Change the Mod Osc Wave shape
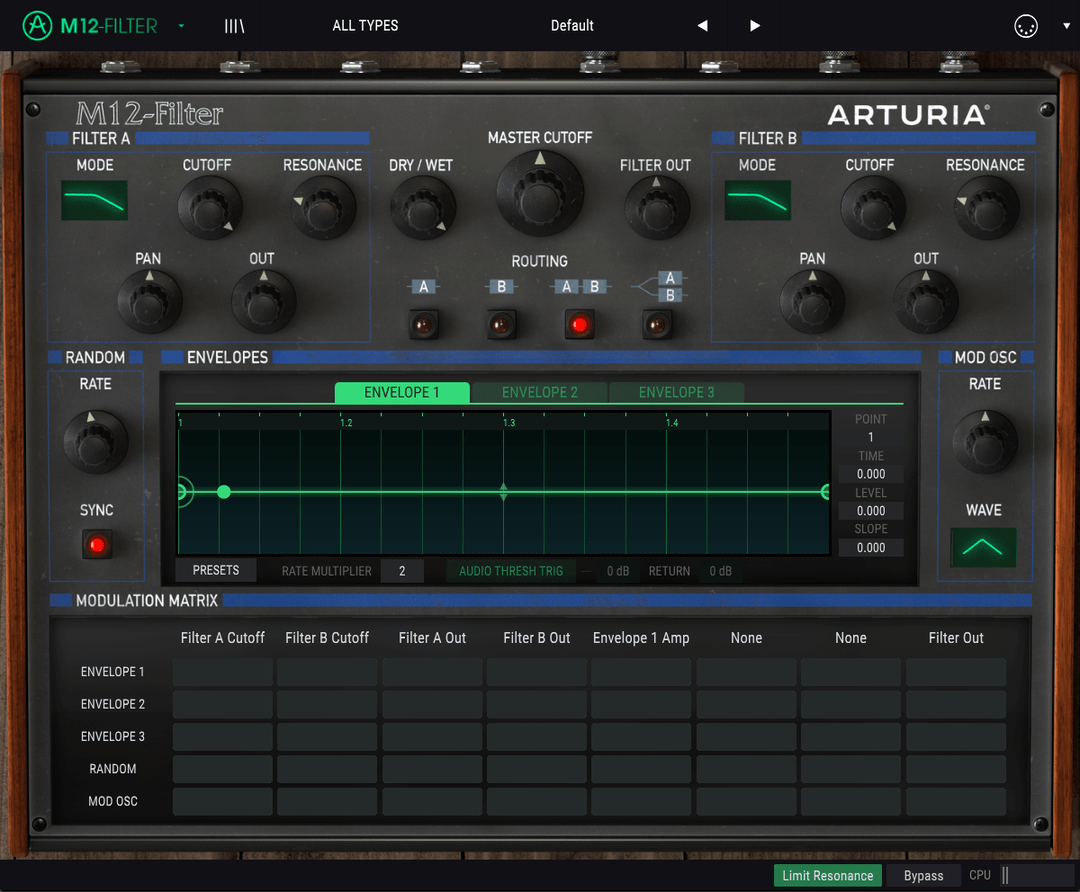 (983, 547)
